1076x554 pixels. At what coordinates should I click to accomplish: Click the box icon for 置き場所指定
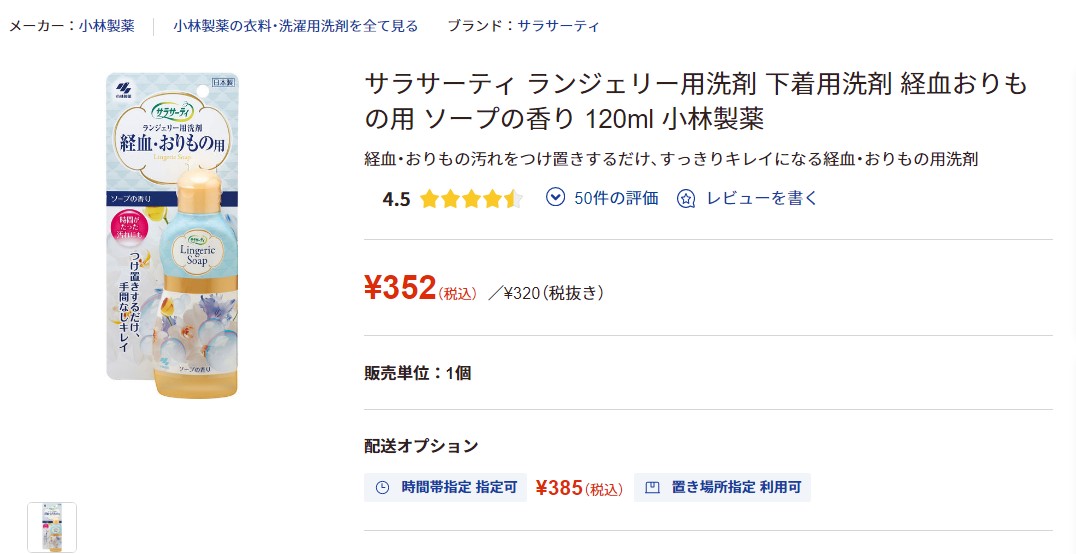[x=653, y=488]
